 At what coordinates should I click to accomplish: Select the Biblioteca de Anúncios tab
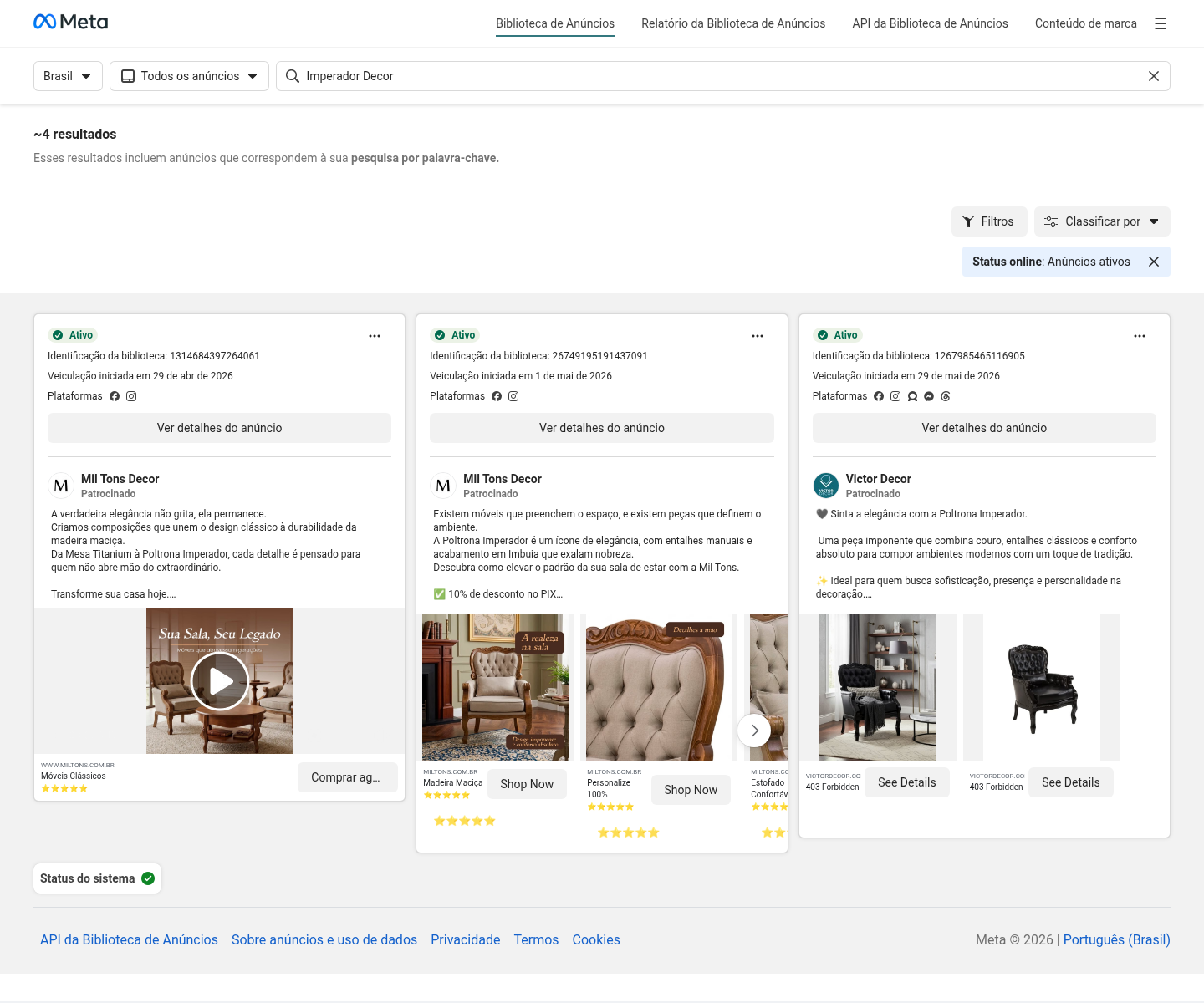555,23
